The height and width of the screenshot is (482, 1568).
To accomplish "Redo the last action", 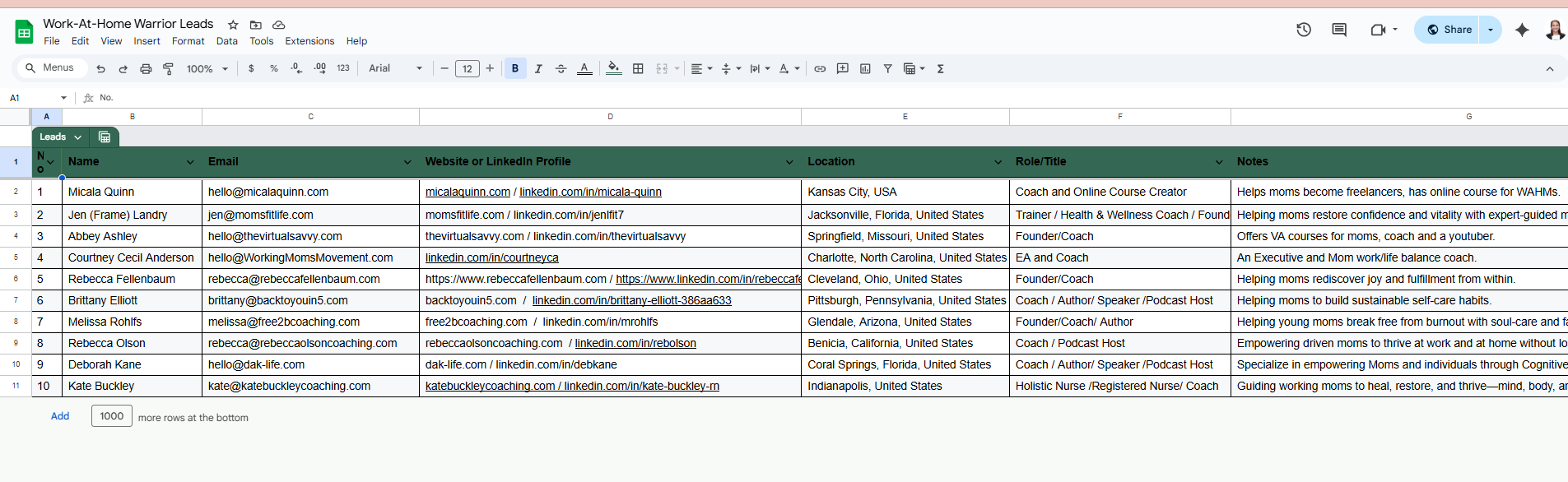I will (x=123, y=69).
